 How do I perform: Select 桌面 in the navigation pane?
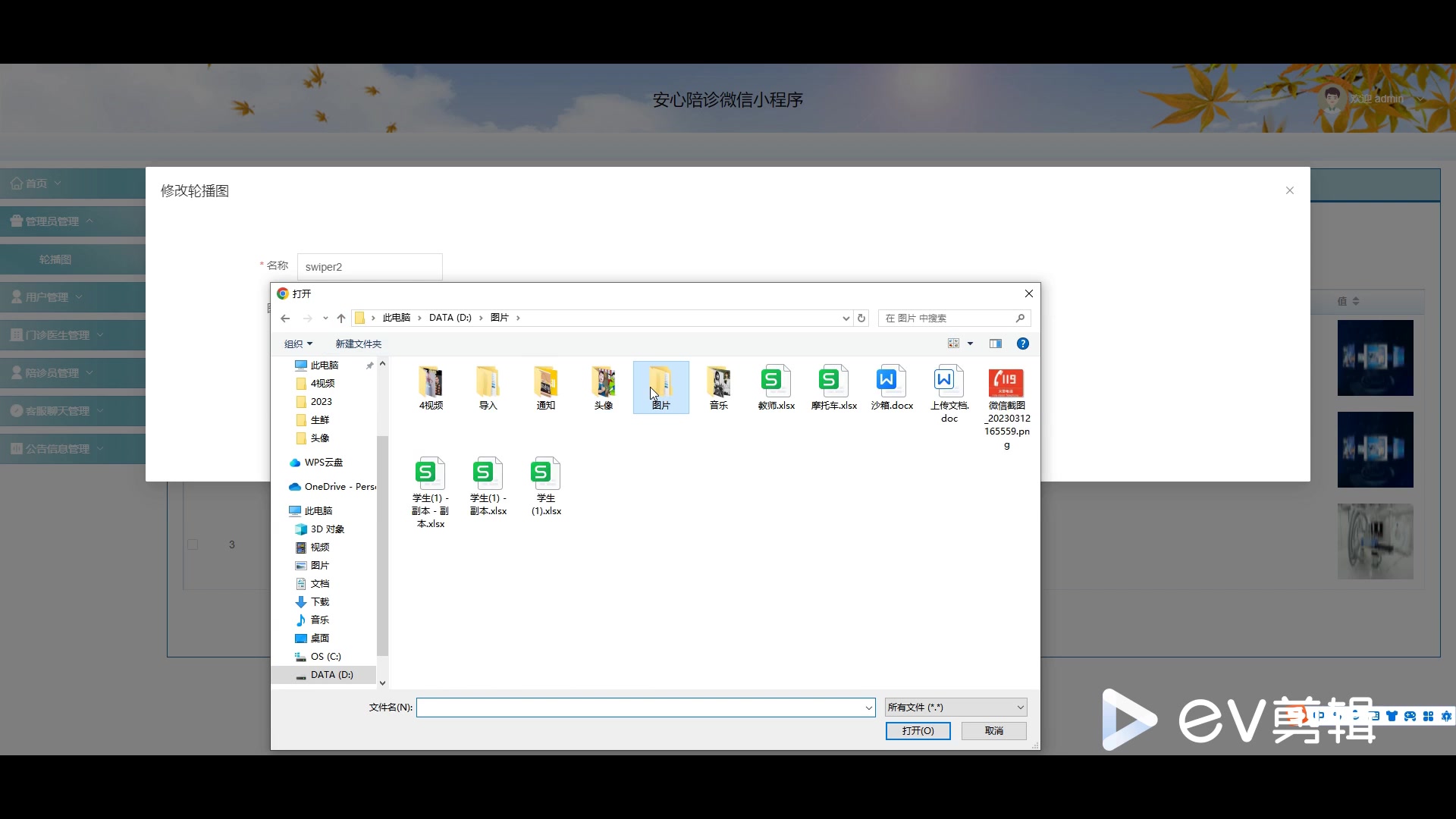[x=319, y=639]
